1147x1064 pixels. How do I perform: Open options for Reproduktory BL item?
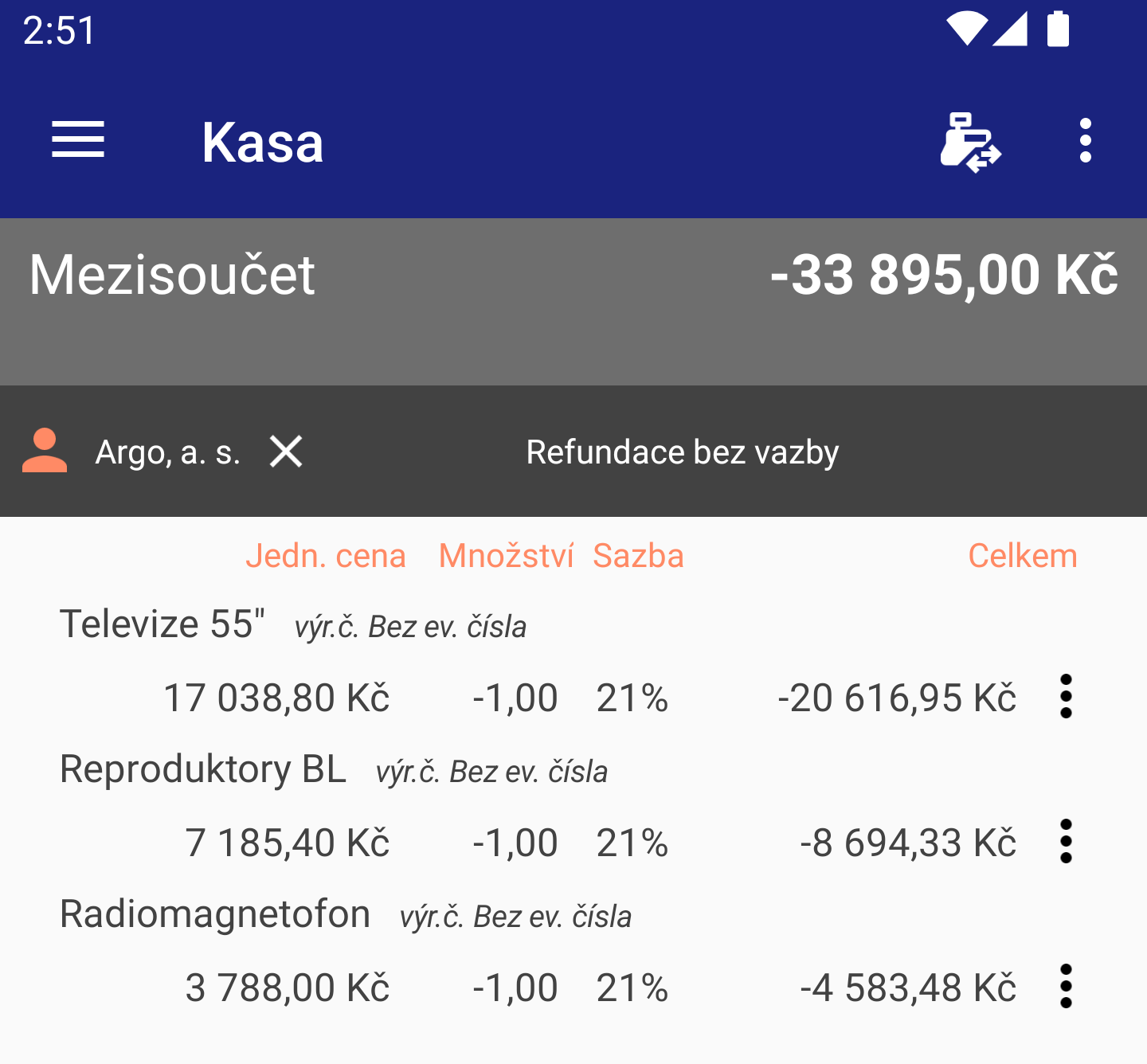(1067, 841)
